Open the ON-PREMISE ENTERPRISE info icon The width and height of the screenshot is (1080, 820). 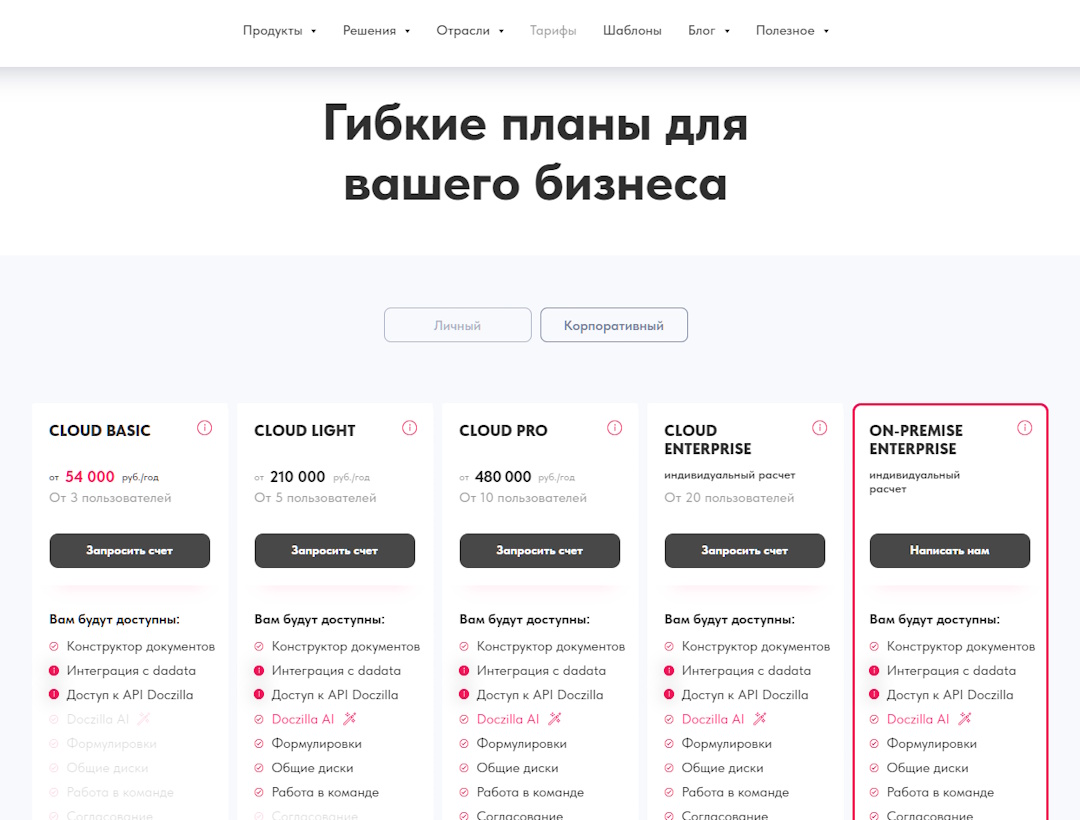[1024, 427]
